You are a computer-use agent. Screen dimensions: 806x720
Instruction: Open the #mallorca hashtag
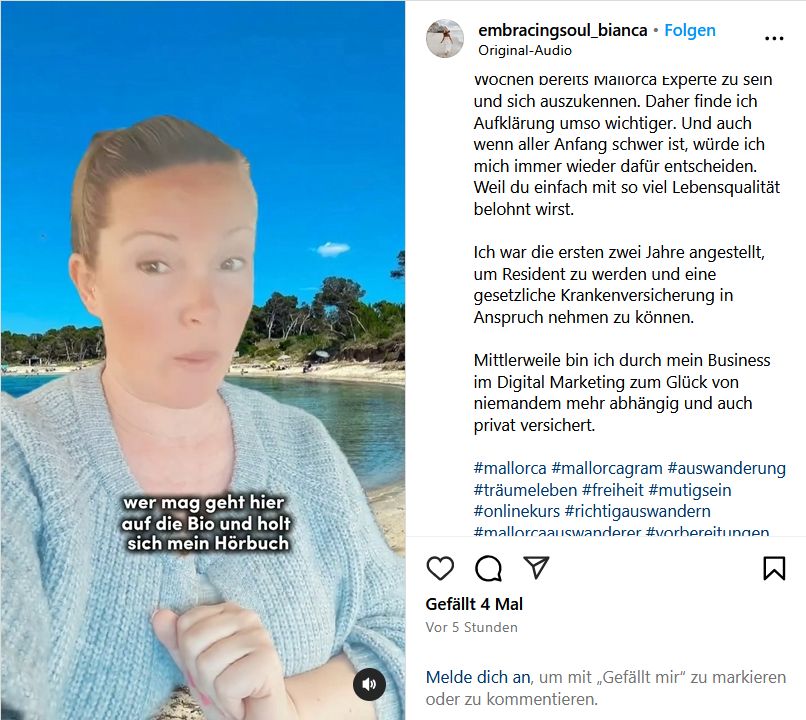pos(510,468)
